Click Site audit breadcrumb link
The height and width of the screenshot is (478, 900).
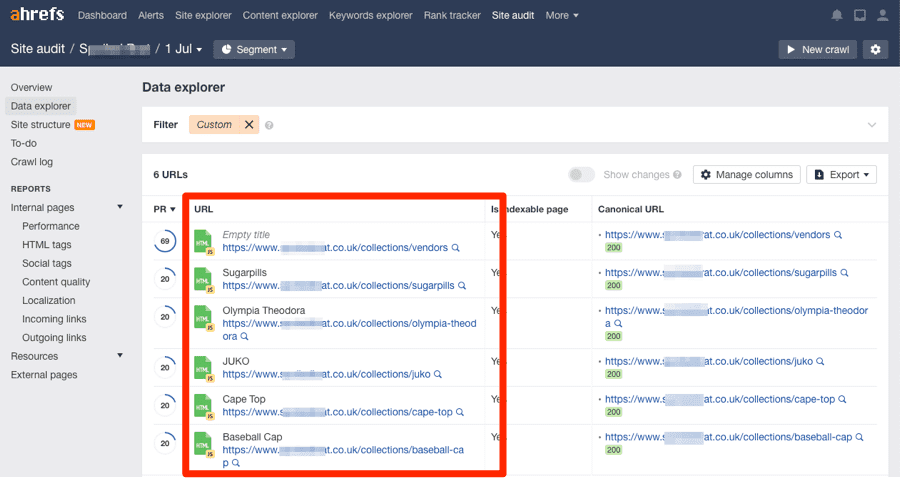[x=37, y=49]
